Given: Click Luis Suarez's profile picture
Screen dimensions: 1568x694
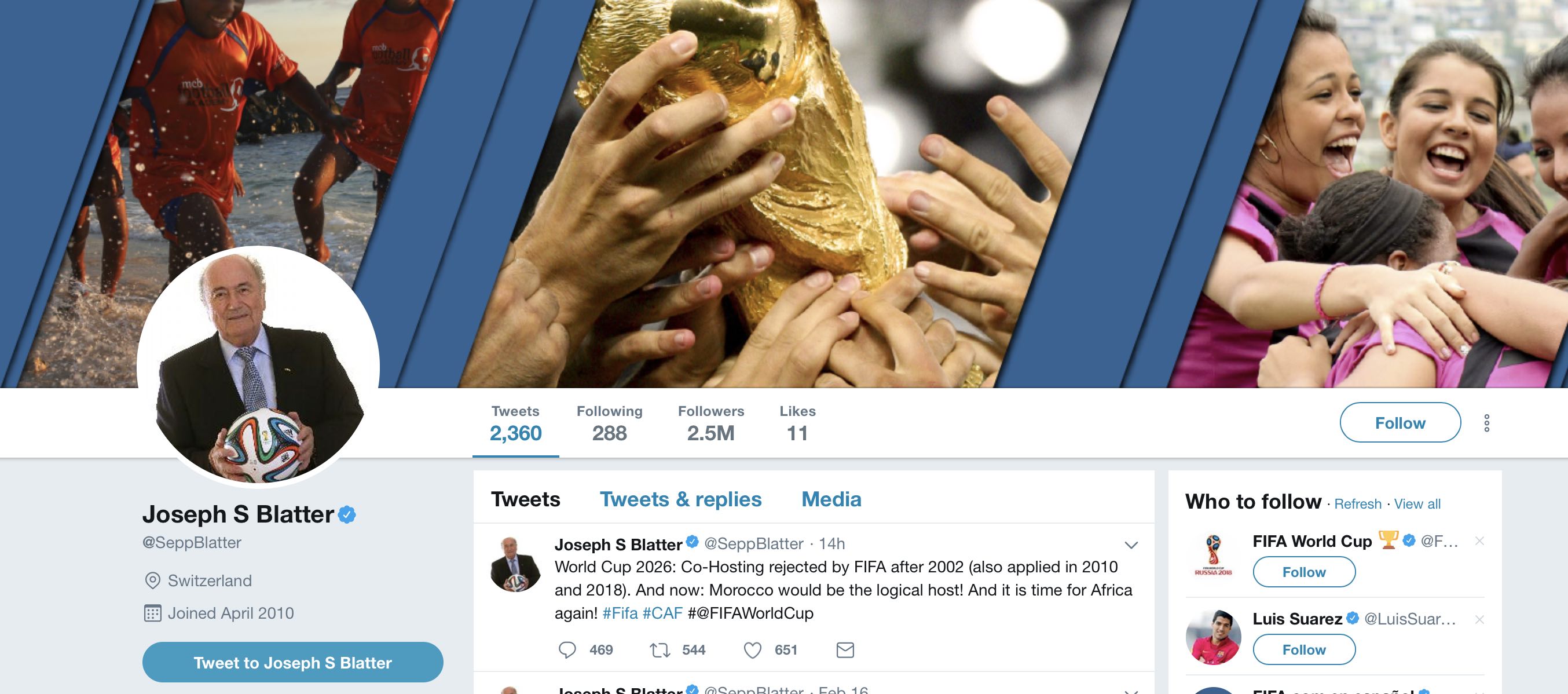Looking at the screenshot, I should (1213, 637).
